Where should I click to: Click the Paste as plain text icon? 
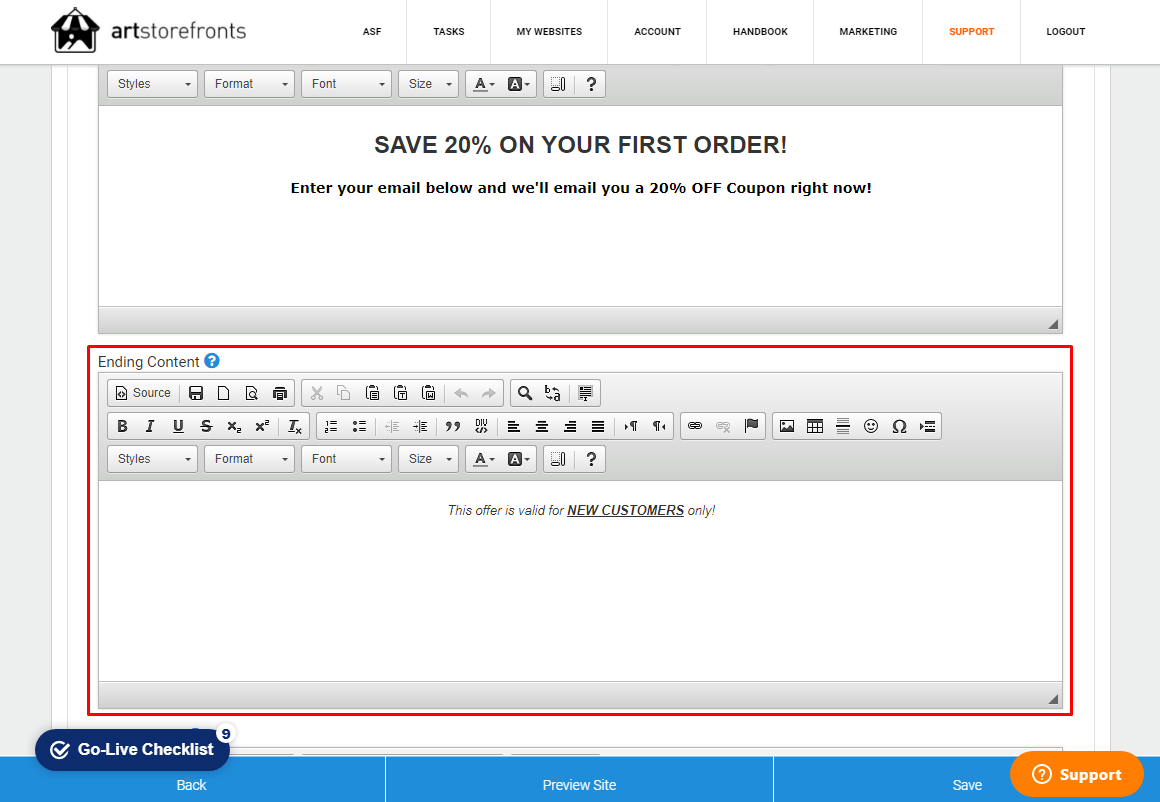point(401,393)
